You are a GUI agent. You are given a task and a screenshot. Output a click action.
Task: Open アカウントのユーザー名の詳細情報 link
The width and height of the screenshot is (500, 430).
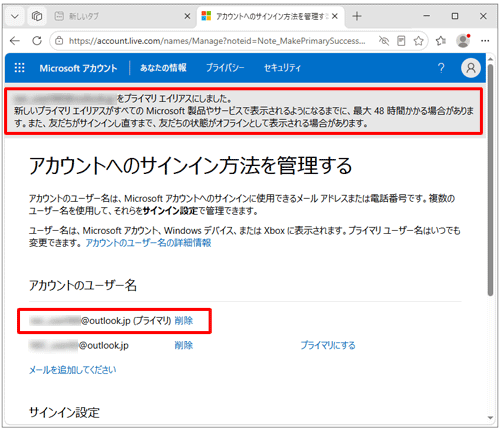click(x=148, y=243)
